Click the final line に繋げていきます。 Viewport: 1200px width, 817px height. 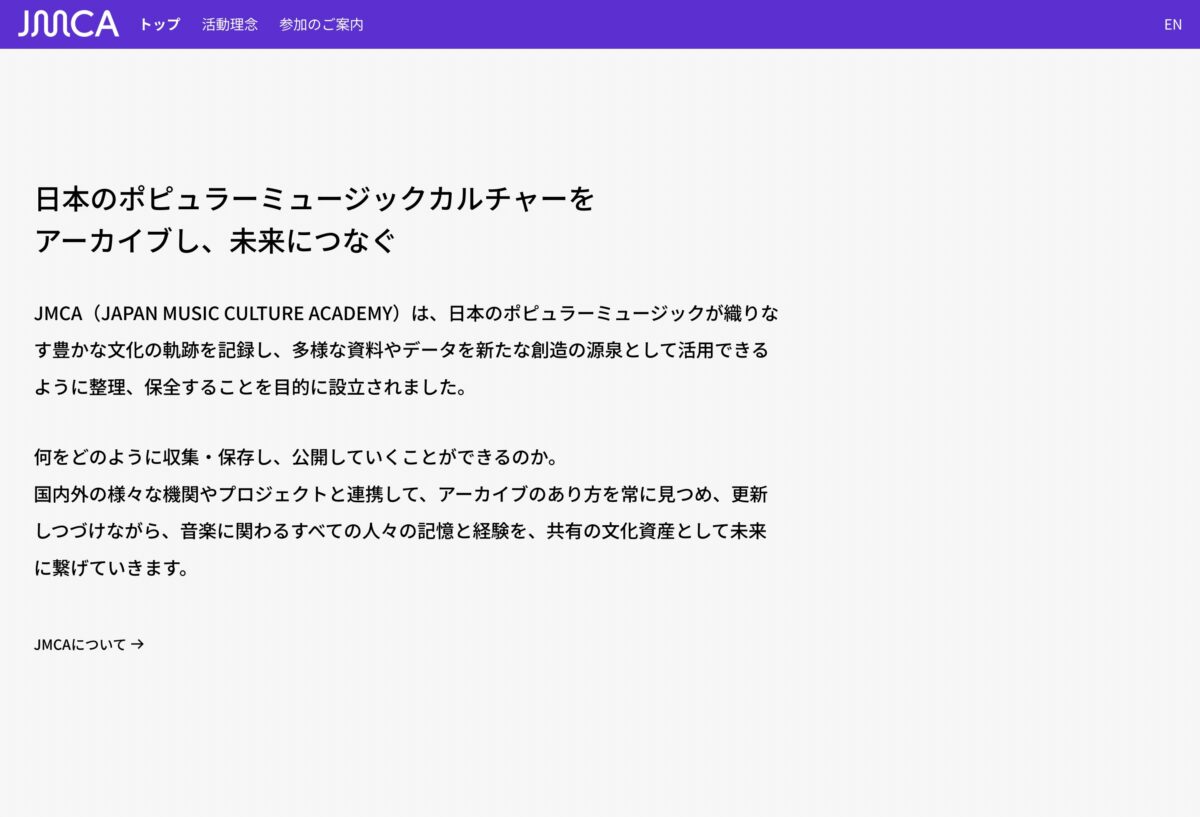pos(111,569)
